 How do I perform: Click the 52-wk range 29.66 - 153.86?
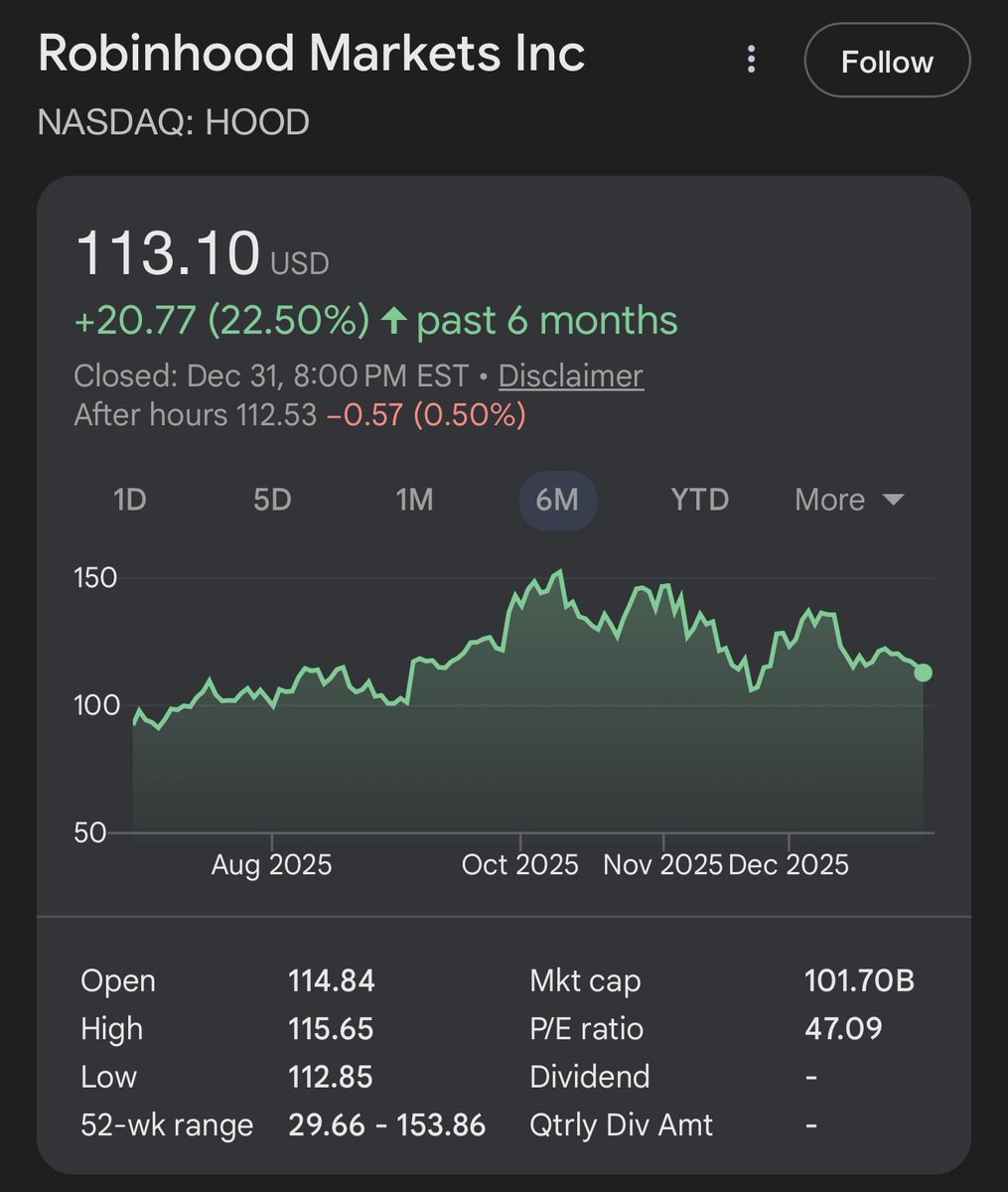coord(386,1124)
